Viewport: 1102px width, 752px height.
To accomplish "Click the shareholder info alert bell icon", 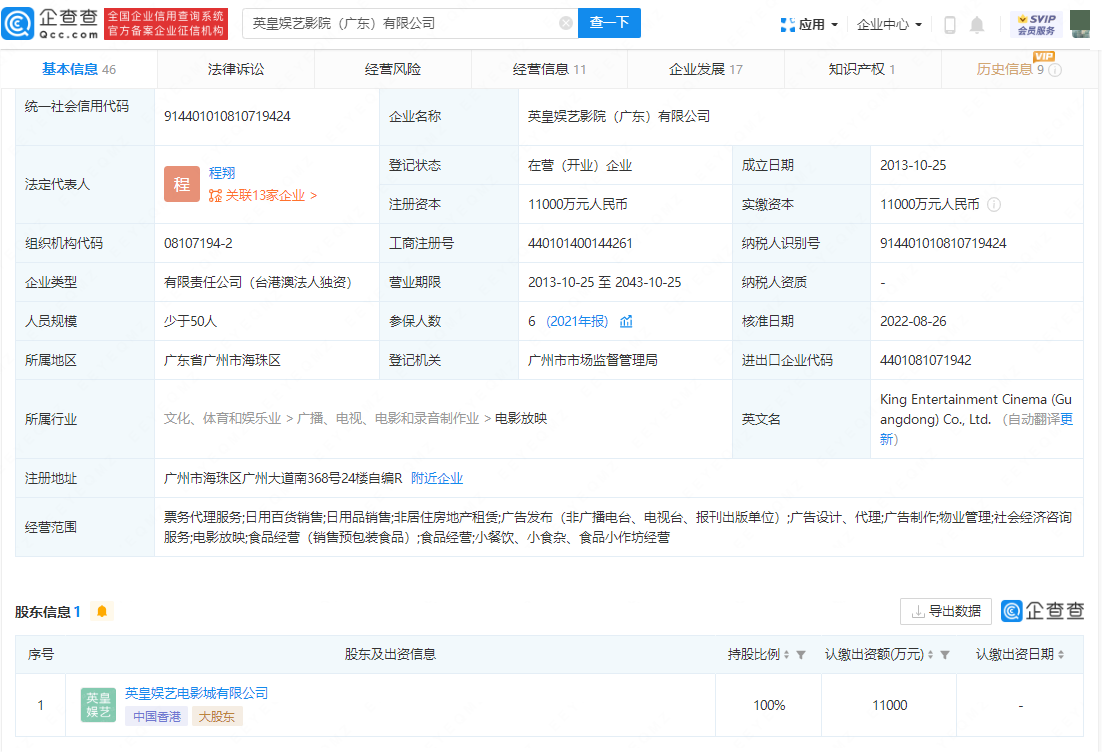I will (102, 611).
